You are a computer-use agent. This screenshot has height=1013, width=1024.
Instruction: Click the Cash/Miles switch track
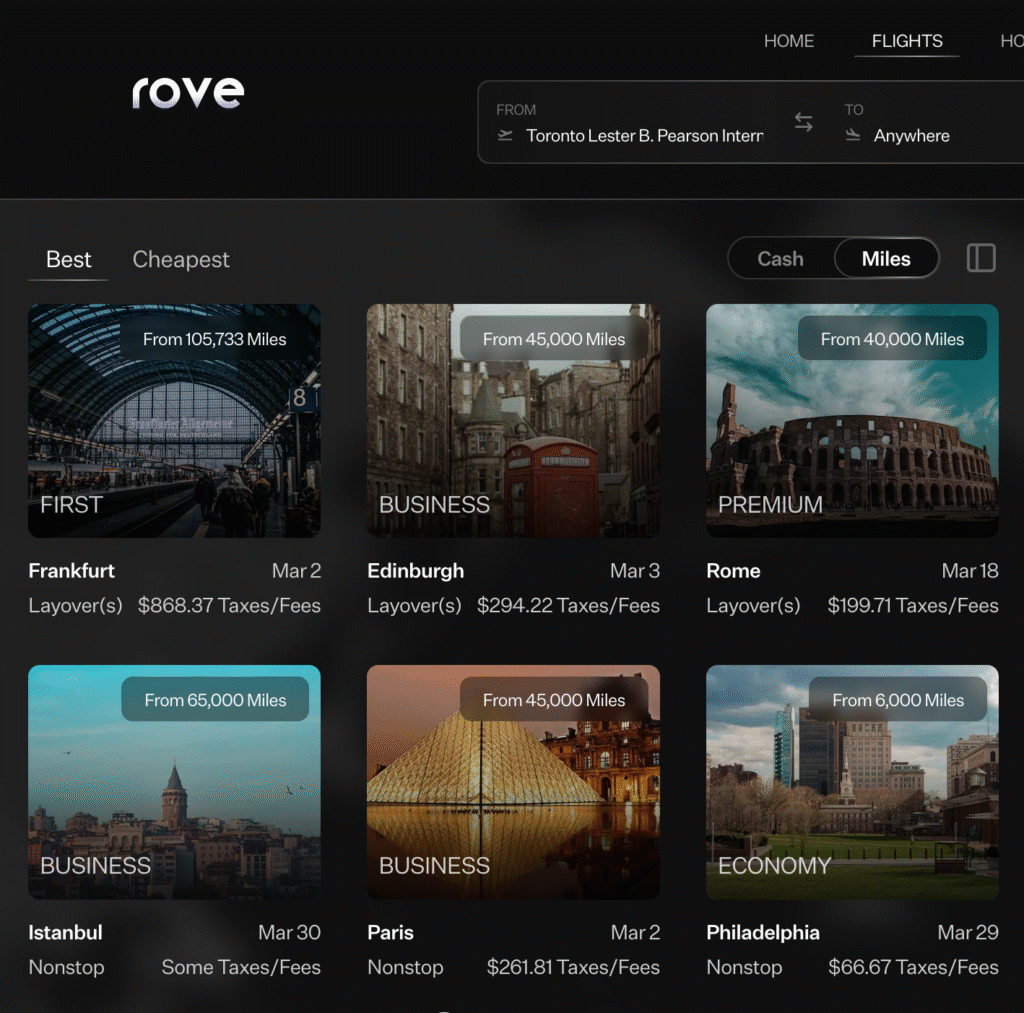(833, 258)
